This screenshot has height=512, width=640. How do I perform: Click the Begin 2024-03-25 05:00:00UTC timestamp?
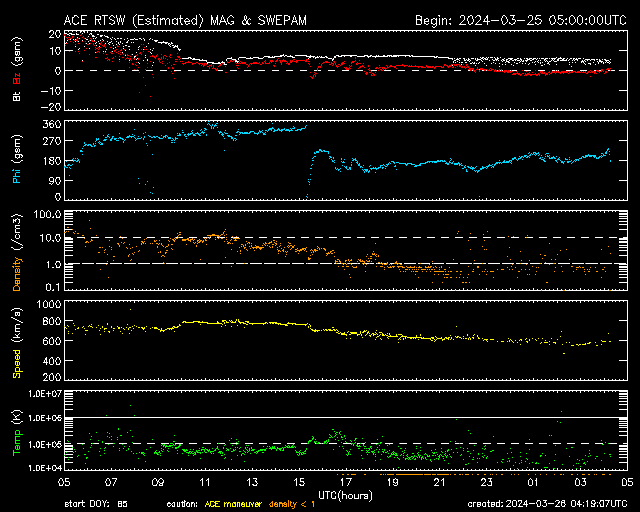point(521,20)
